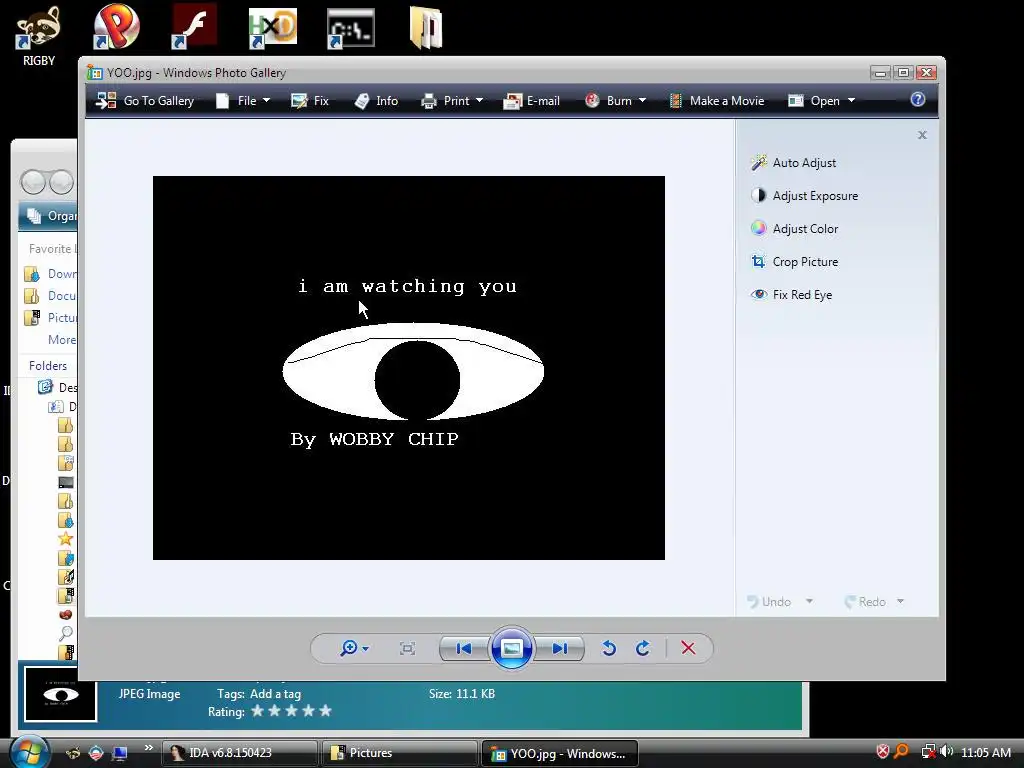Select Crop Picture
The width and height of the screenshot is (1024, 768).
(795, 262)
